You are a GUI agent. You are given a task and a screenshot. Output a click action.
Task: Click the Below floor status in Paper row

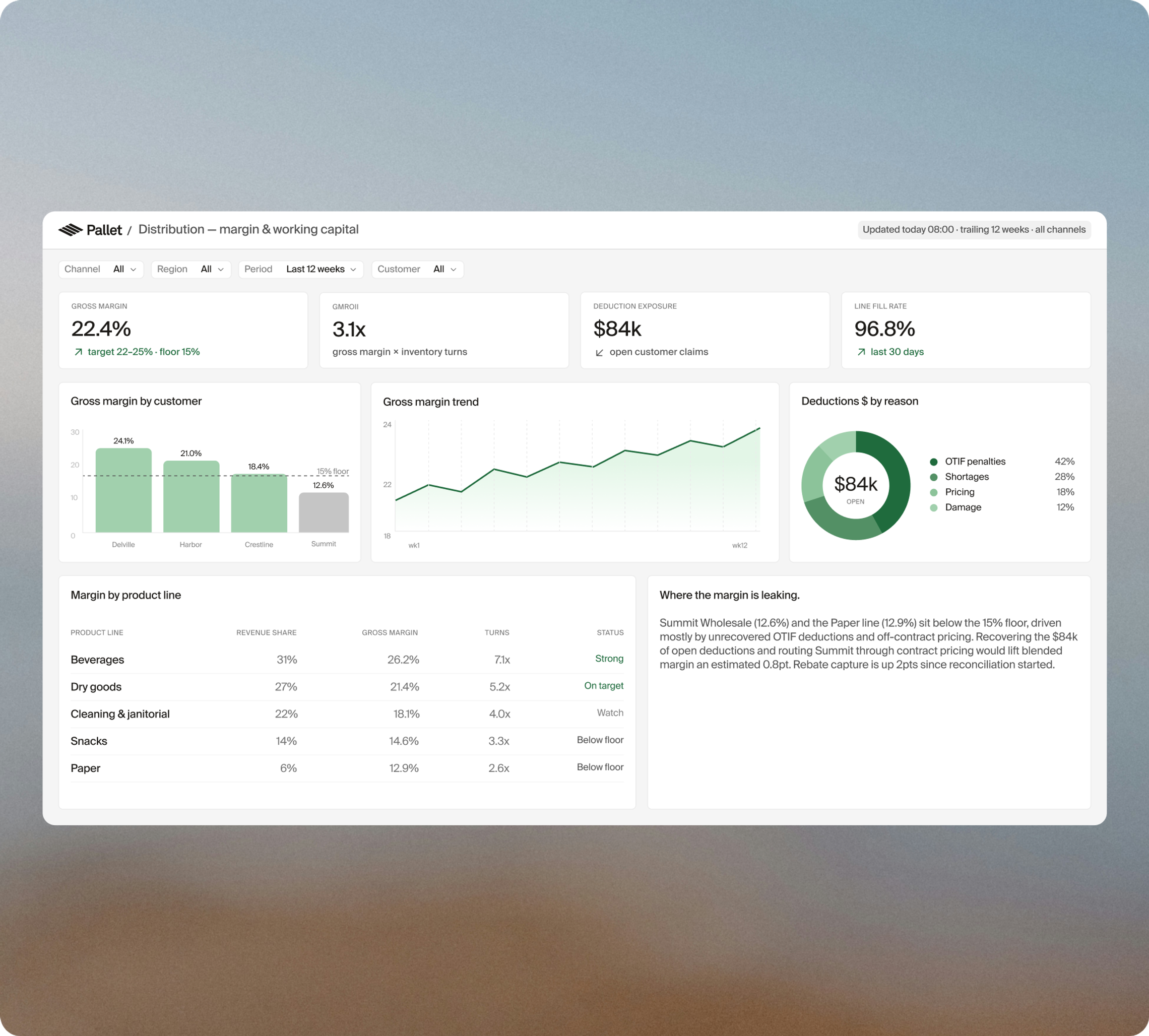point(600,767)
